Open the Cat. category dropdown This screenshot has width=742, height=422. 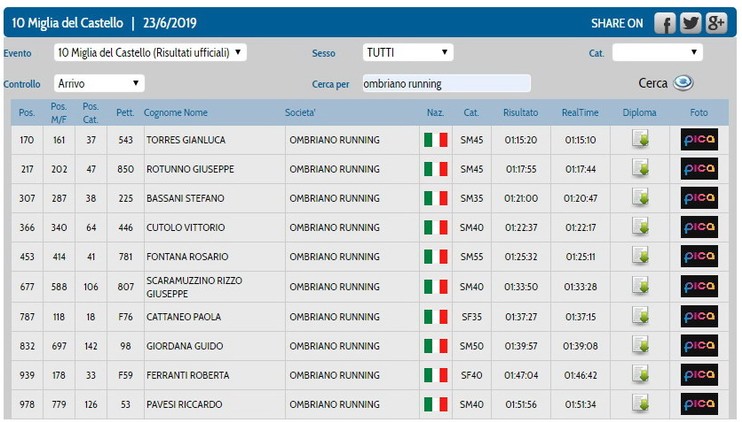click(x=657, y=53)
